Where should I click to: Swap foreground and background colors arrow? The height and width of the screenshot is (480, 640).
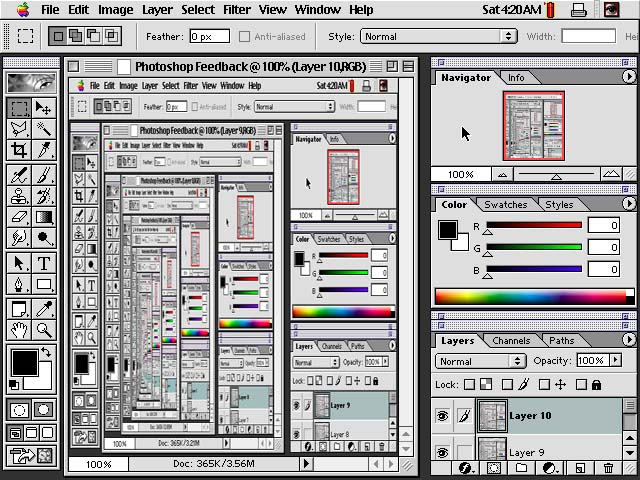(x=46, y=352)
